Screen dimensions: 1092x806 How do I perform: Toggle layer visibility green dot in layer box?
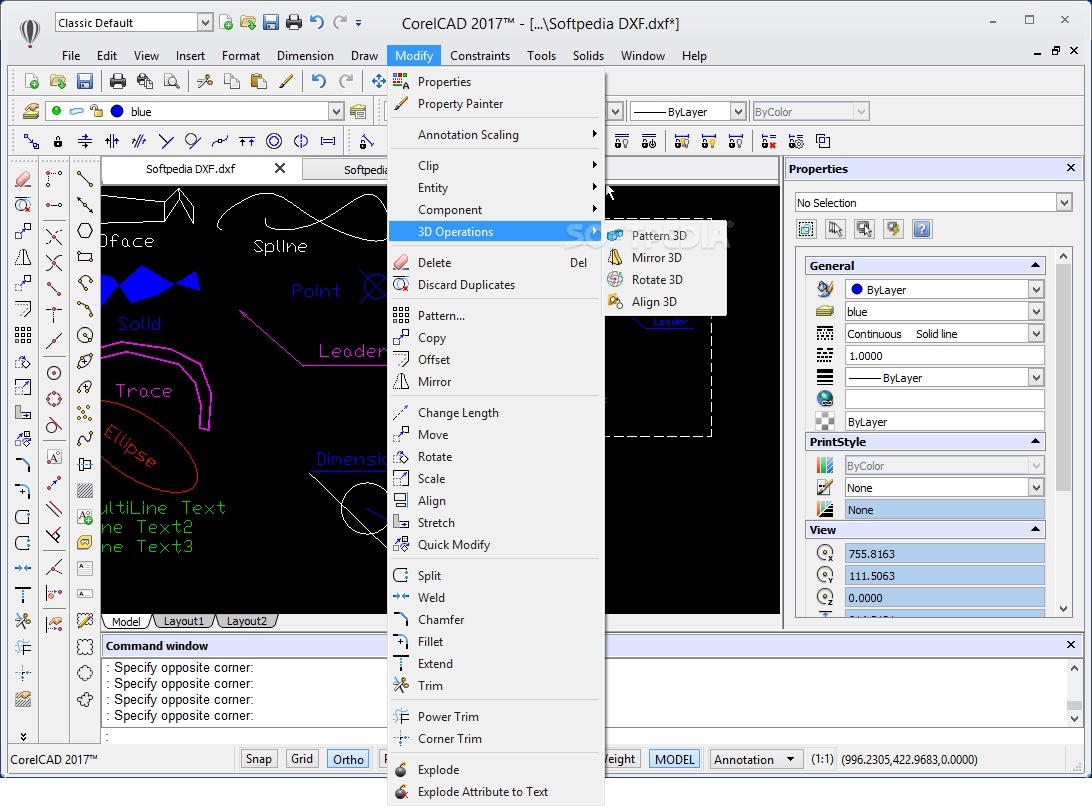[56, 111]
